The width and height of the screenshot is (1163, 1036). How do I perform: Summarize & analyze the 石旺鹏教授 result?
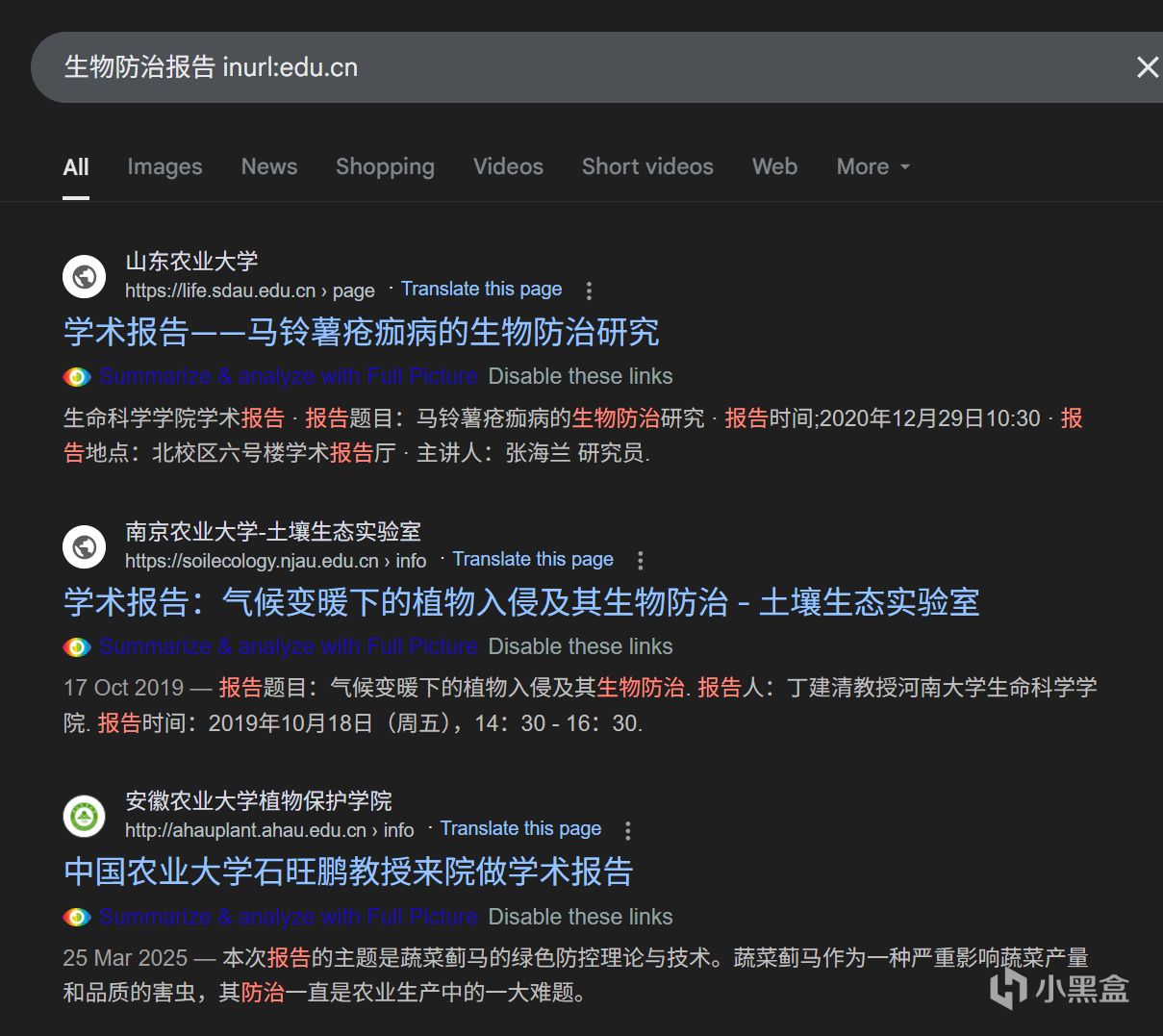[289, 917]
